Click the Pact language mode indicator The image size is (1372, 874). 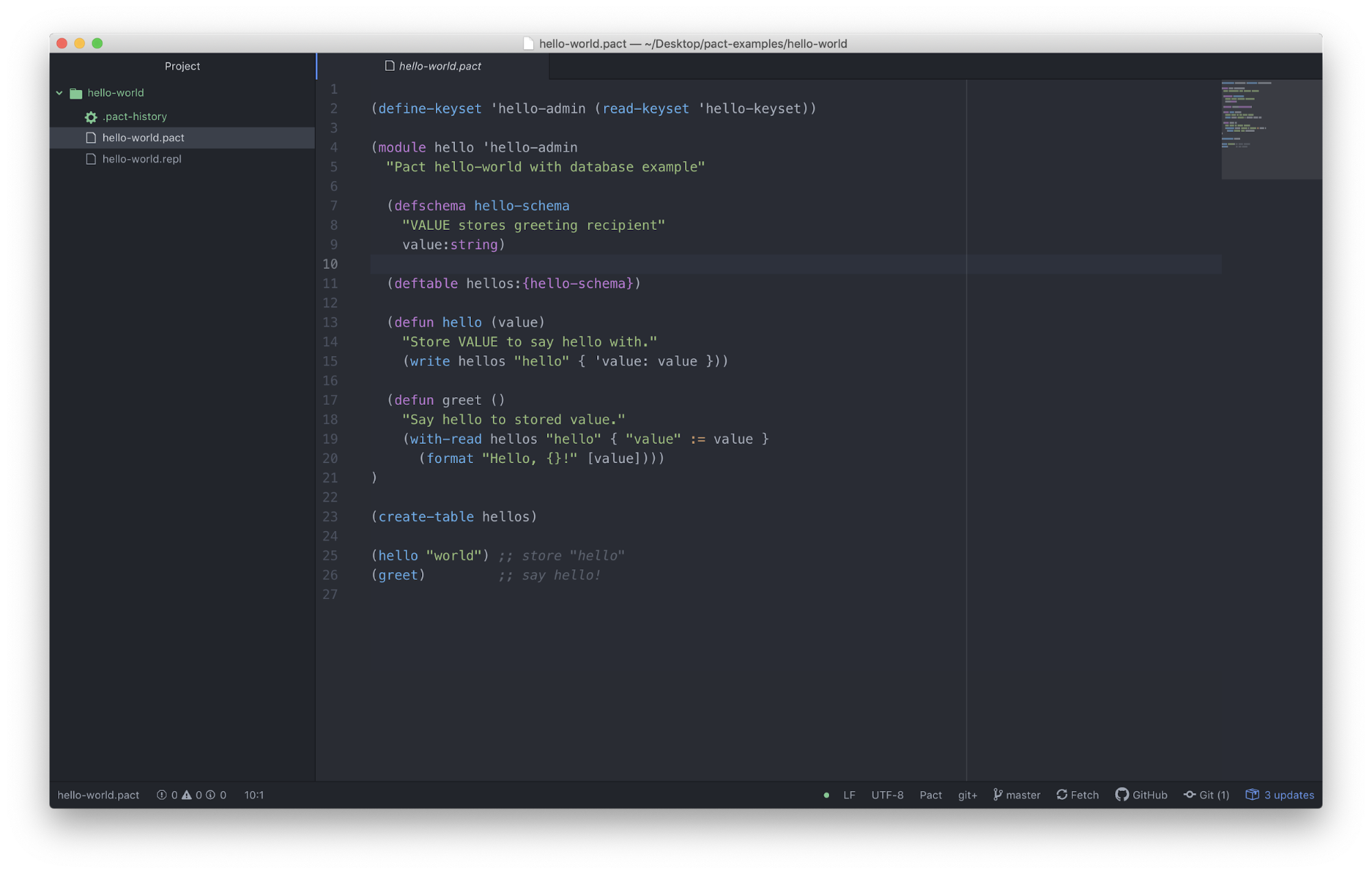[929, 795]
